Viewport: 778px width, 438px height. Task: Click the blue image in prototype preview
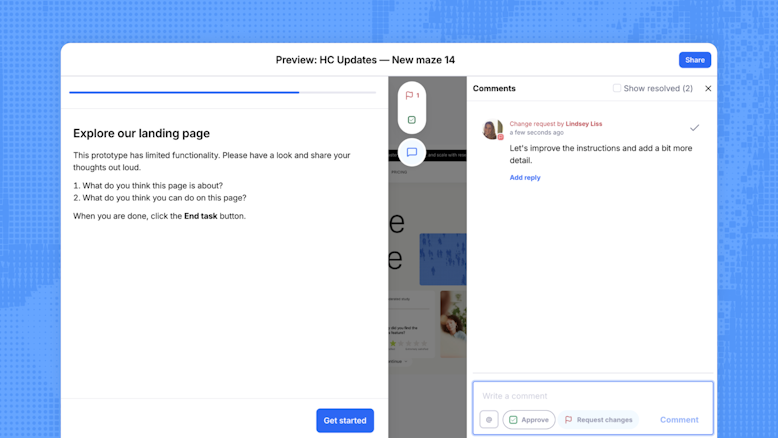pyautogui.click(x=443, y=259)
